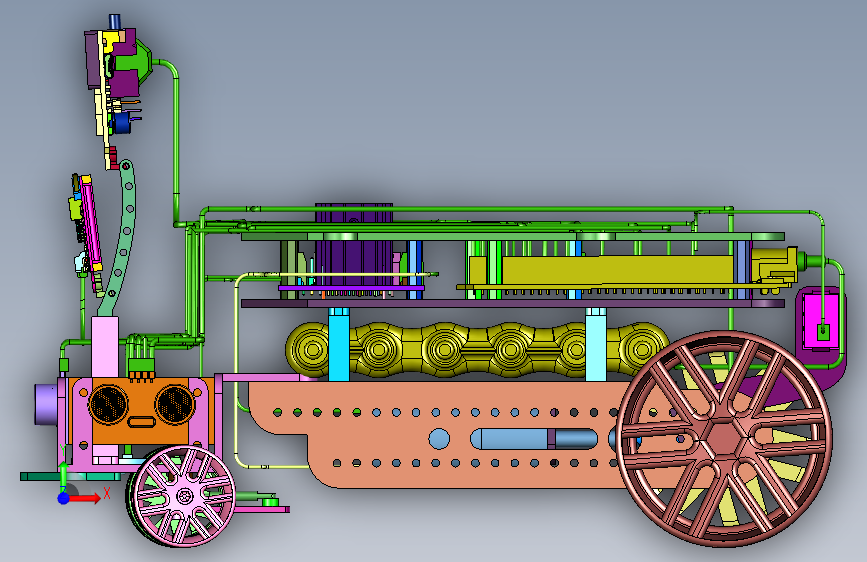Select the large brown rear wheel
The width and height of the screenshot is (867, 562).
point(724,439)
